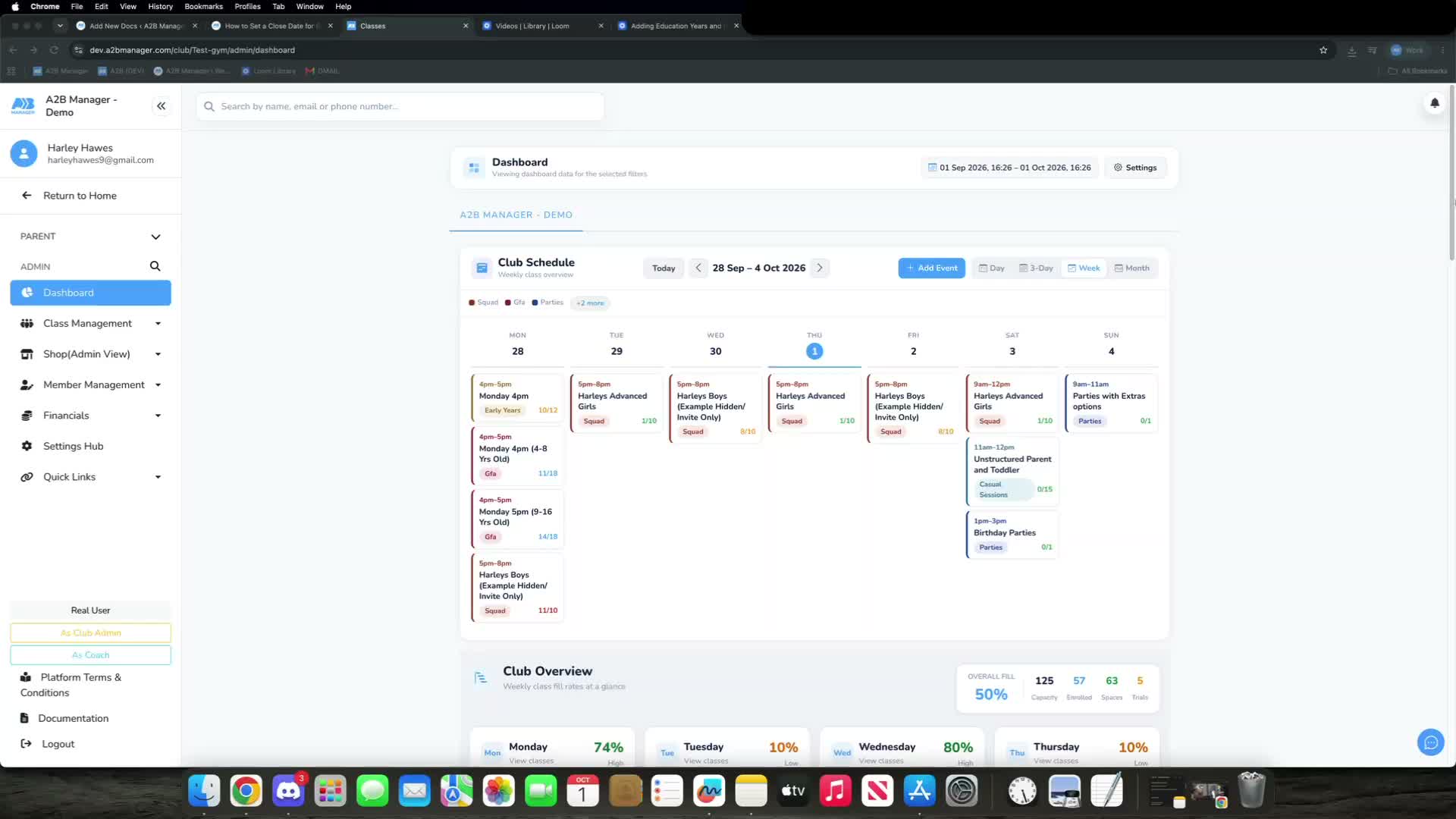Open the dashboard date range picker

[x=1009, y=168]
